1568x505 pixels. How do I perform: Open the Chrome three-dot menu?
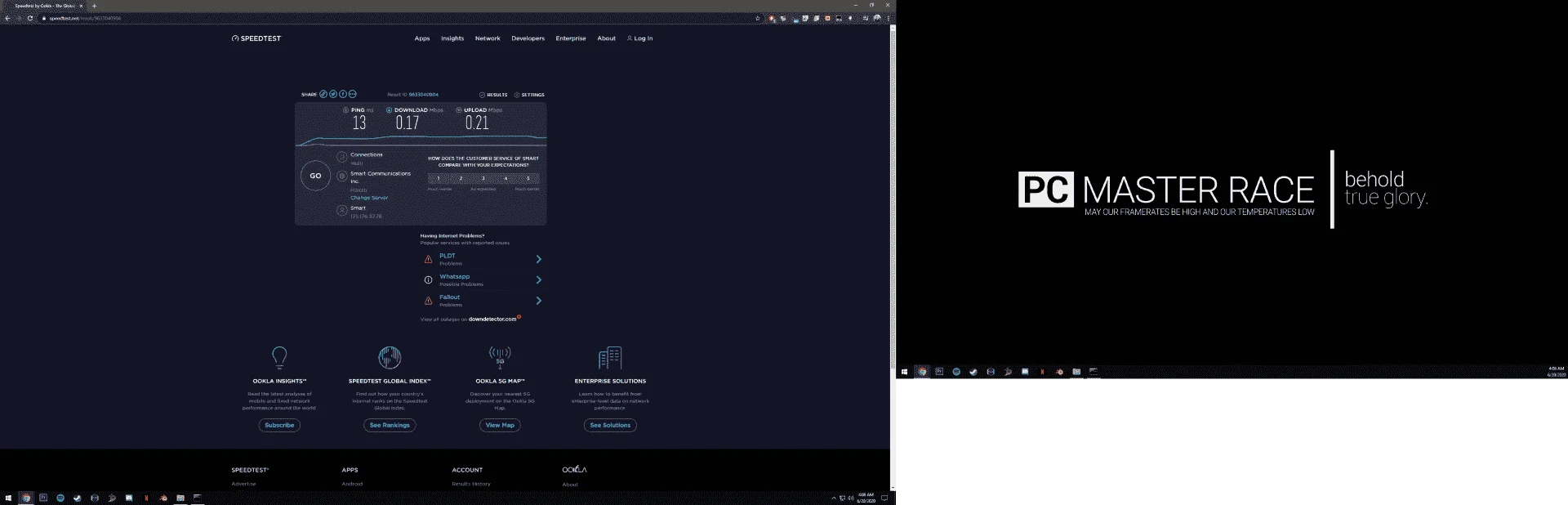click(888, 18)
